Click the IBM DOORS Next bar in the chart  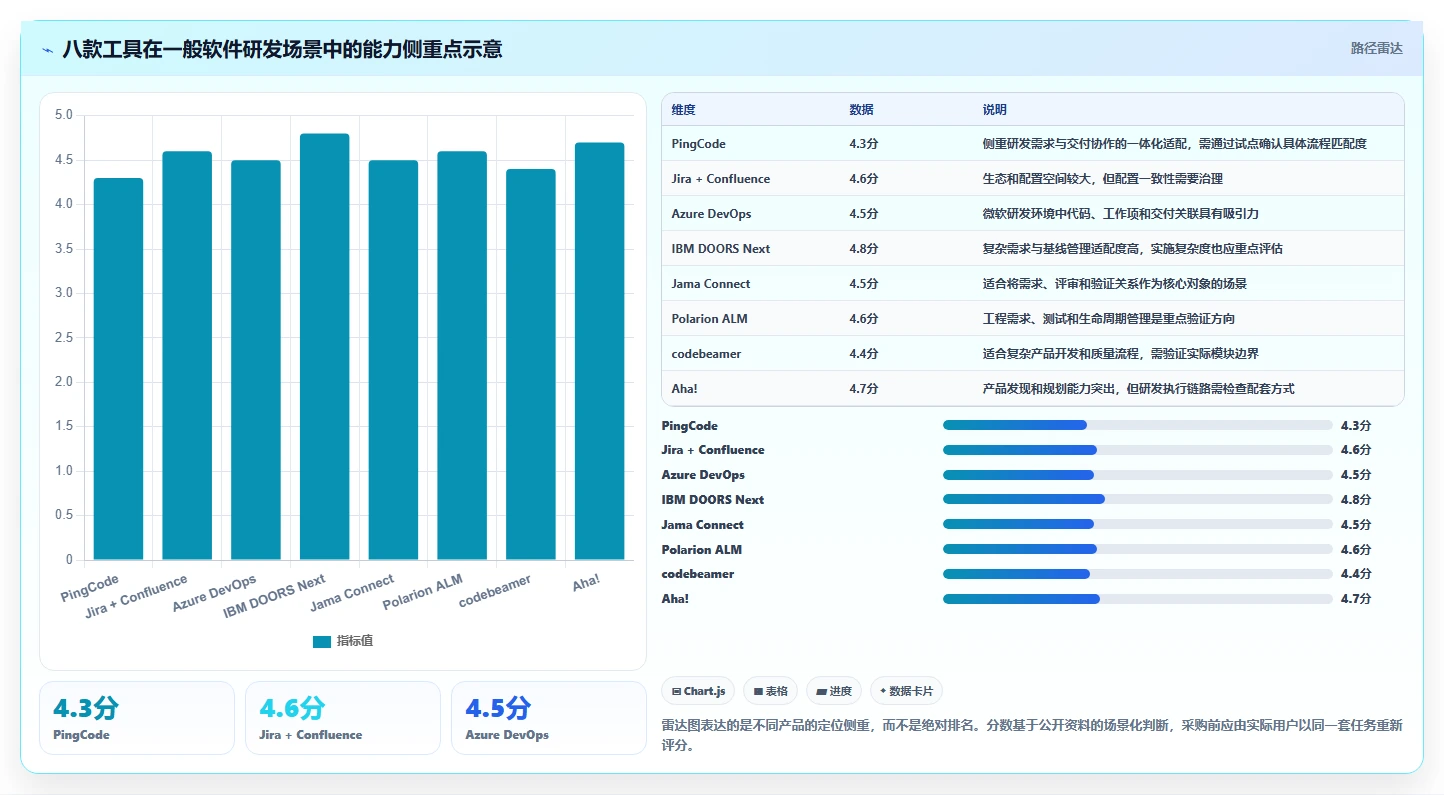(324, 347)
